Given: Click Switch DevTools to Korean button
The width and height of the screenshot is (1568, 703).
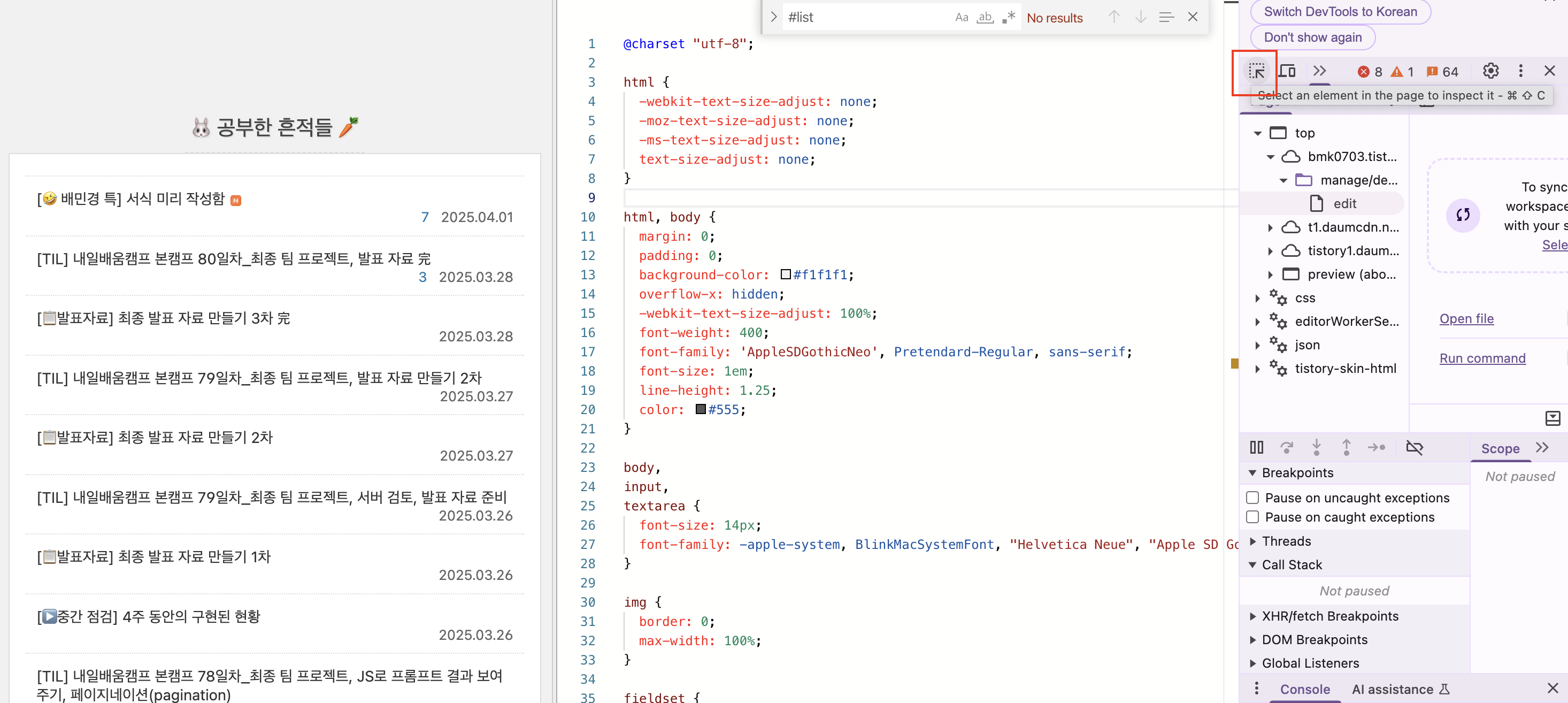Looking at the screenshot, I should 1340,12.
